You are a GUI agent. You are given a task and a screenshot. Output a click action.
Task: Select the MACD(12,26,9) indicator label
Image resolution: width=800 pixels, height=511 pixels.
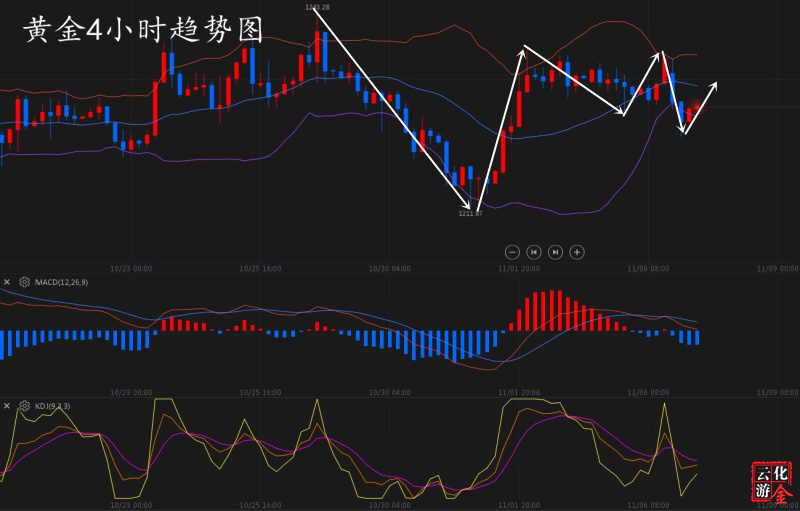point(61,282)
